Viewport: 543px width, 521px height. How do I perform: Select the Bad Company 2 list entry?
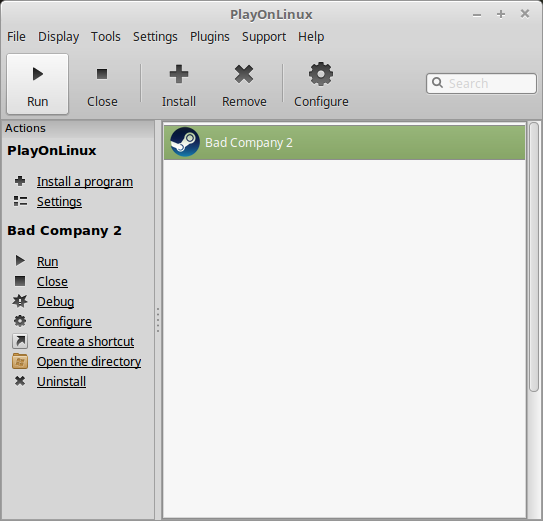pyautogui.click(x=345, y=142)
